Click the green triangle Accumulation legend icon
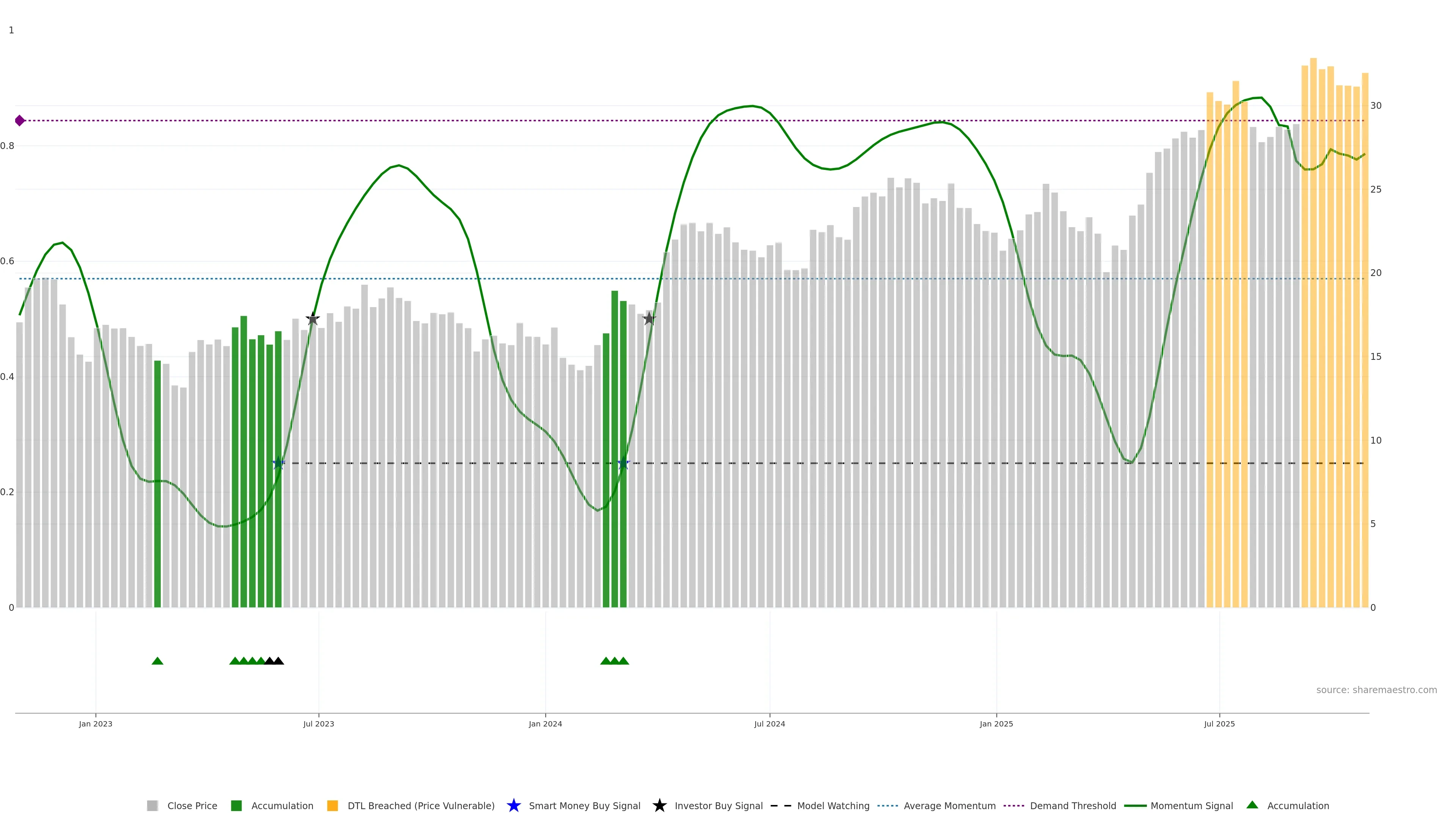The height and width of the screenshot is (819, 1456). click(x=1252, y=805)
